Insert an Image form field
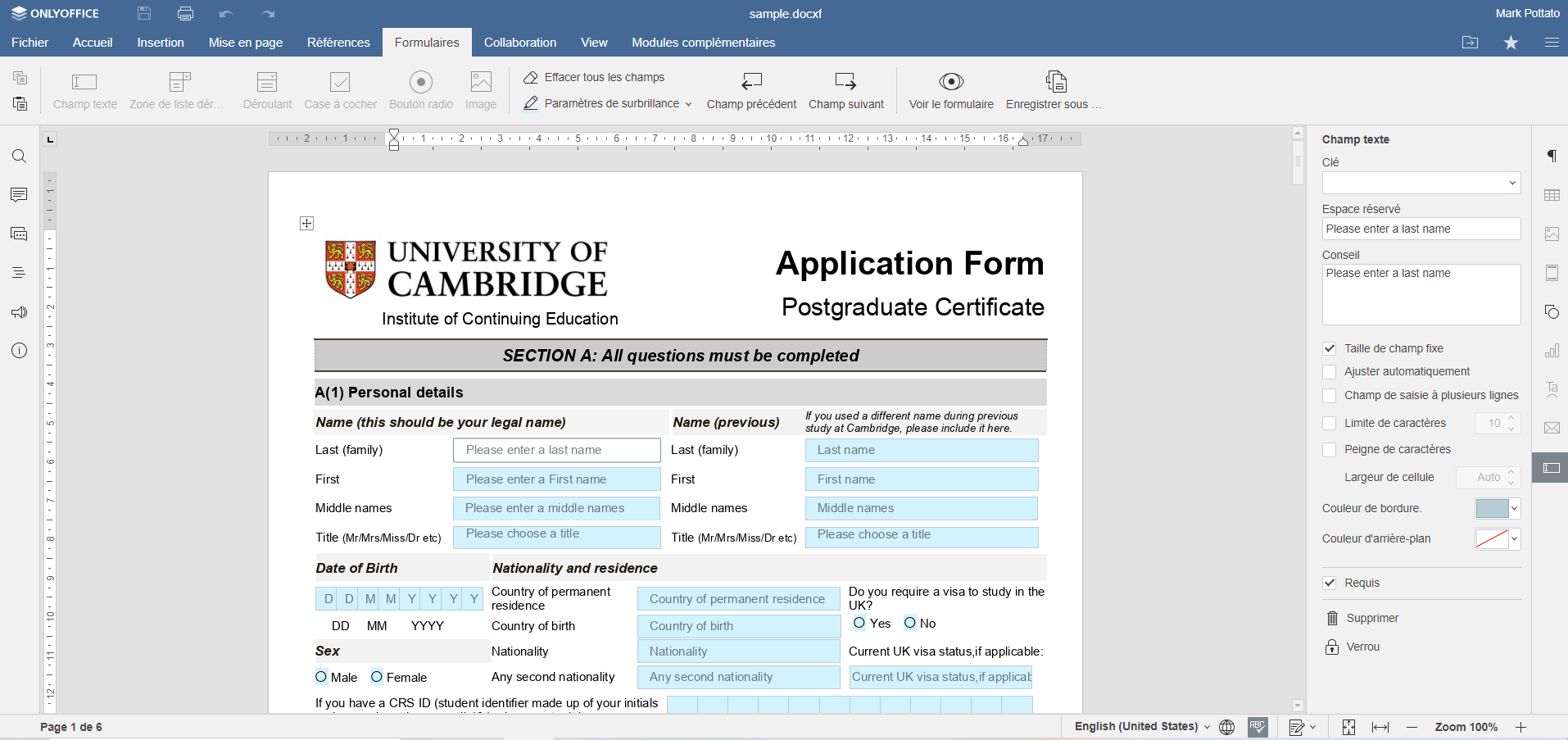 coord(481,90)
